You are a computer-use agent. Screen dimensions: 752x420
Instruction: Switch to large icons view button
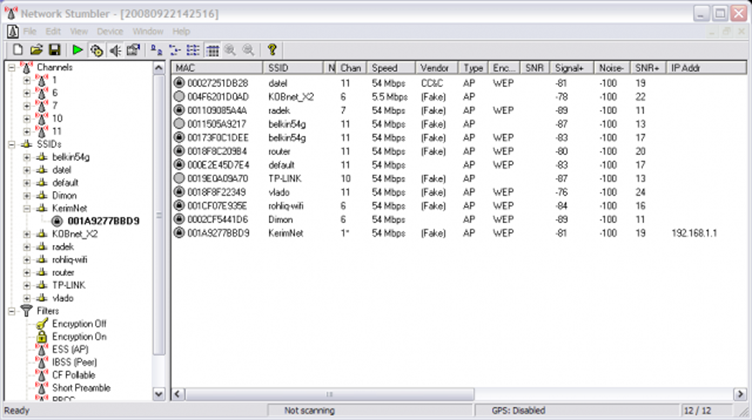156,50
